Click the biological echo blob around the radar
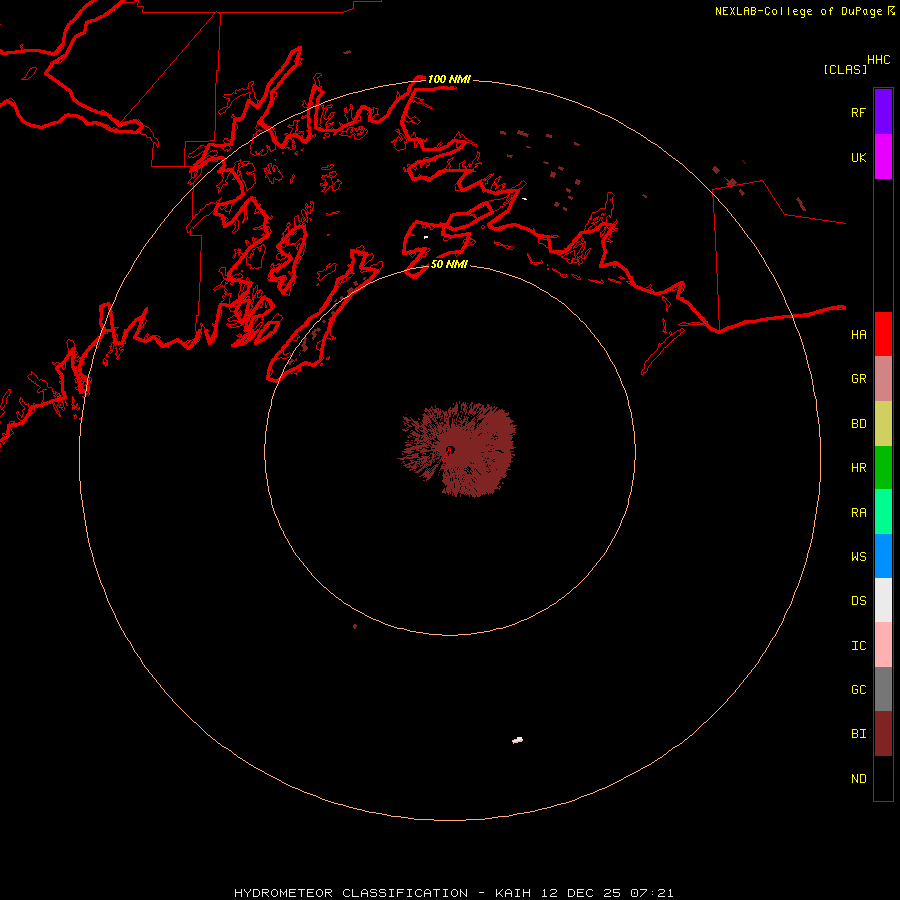The width and height of the screenshot is (900, 900). pos(457,449)
